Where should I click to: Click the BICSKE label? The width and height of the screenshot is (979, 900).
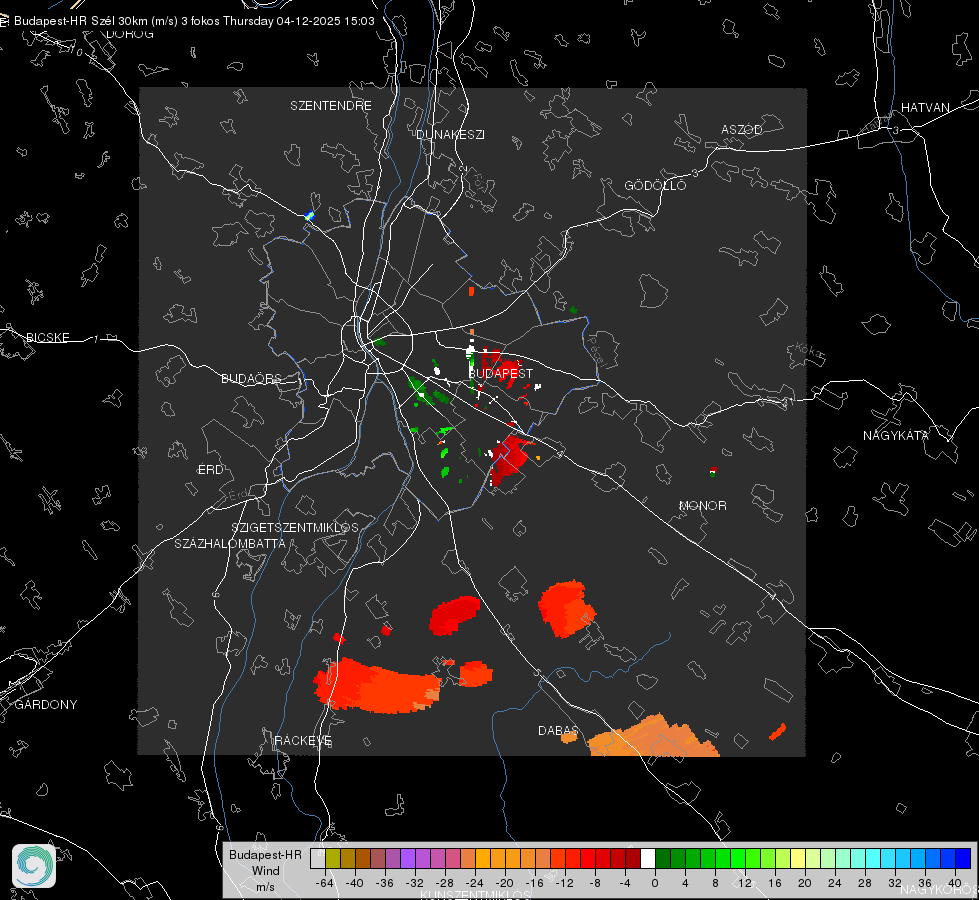(47, 337)
